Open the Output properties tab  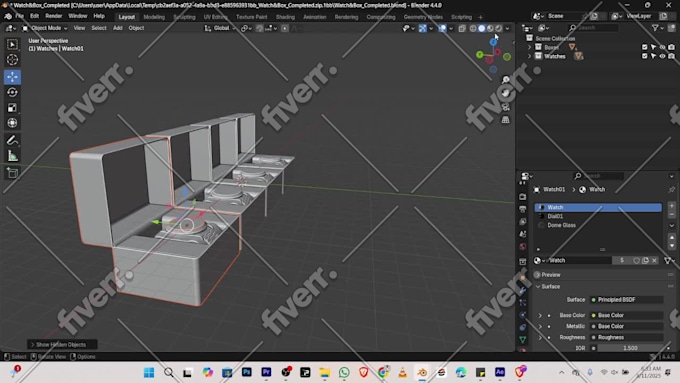pos(523,209)
